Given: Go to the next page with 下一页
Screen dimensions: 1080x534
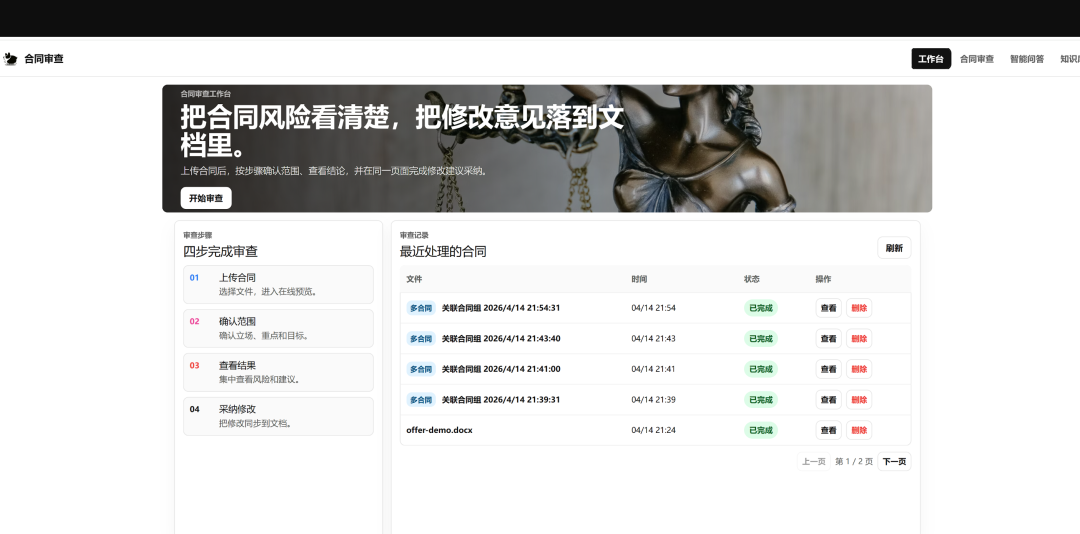Looking at the screenshot, I should click(x=894, y=462).
